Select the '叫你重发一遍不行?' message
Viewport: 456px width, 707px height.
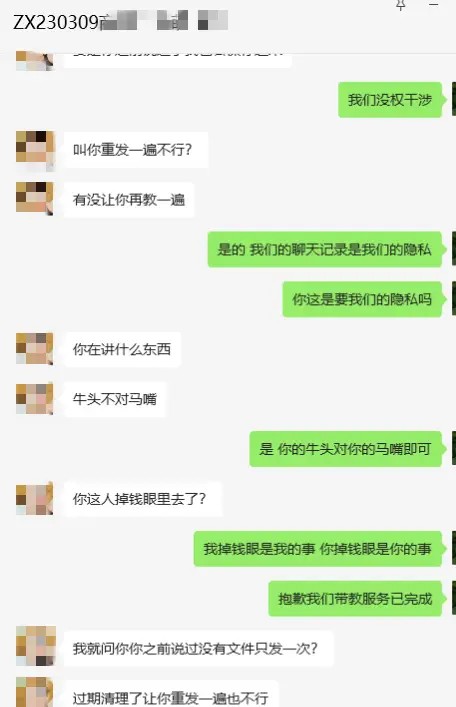tap(136, 150)
